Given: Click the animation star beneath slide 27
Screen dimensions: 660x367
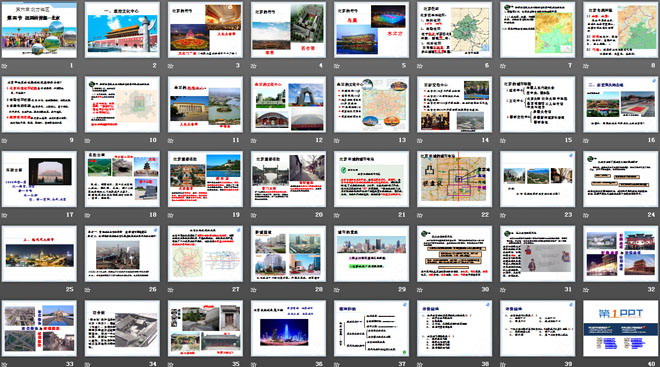Looking at the screenshot, I should click(170, 290).
